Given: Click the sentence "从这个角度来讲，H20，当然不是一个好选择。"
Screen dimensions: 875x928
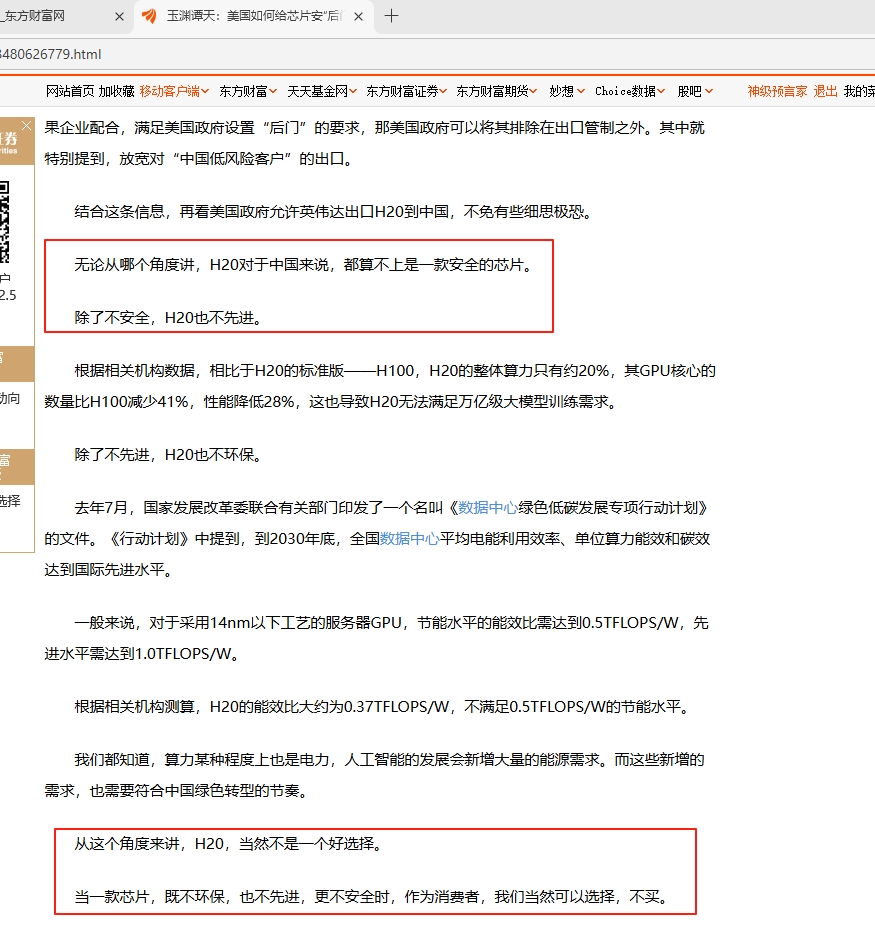Looking at the screenshot, I should pos(229,843).
